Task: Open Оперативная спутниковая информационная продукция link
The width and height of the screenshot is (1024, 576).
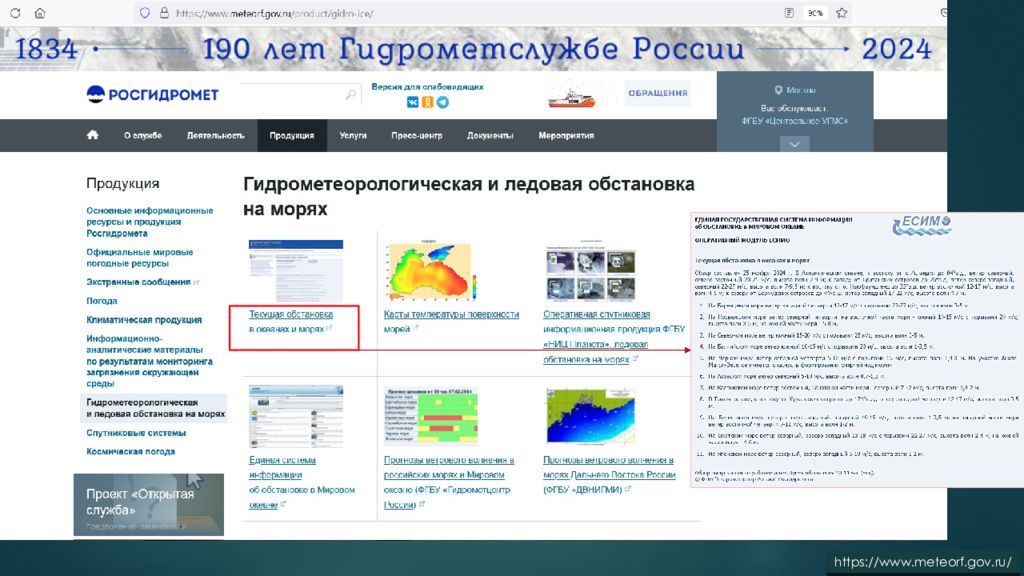Action: tap(614, 337)
